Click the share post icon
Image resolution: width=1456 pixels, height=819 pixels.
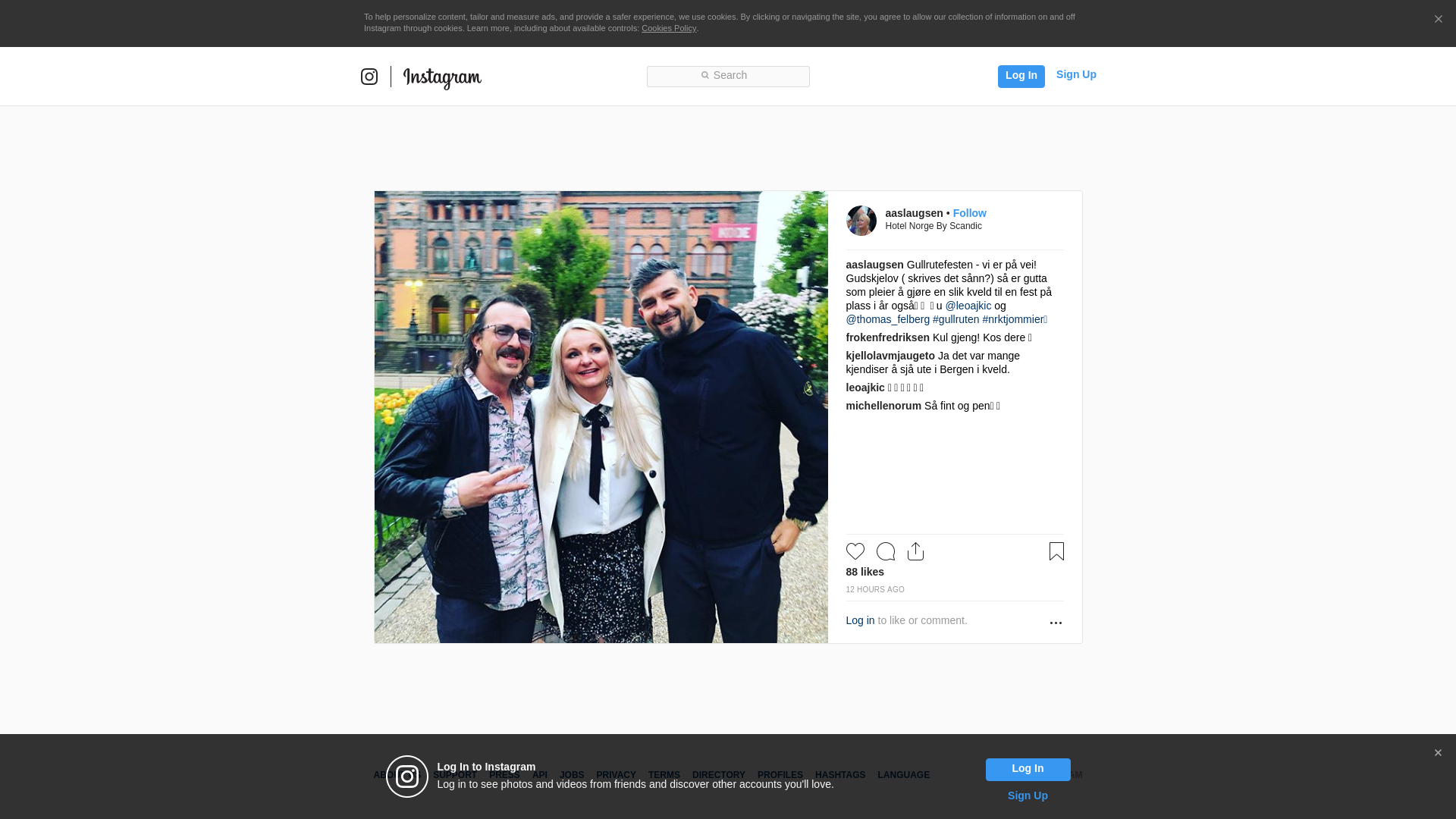point(915,551)
